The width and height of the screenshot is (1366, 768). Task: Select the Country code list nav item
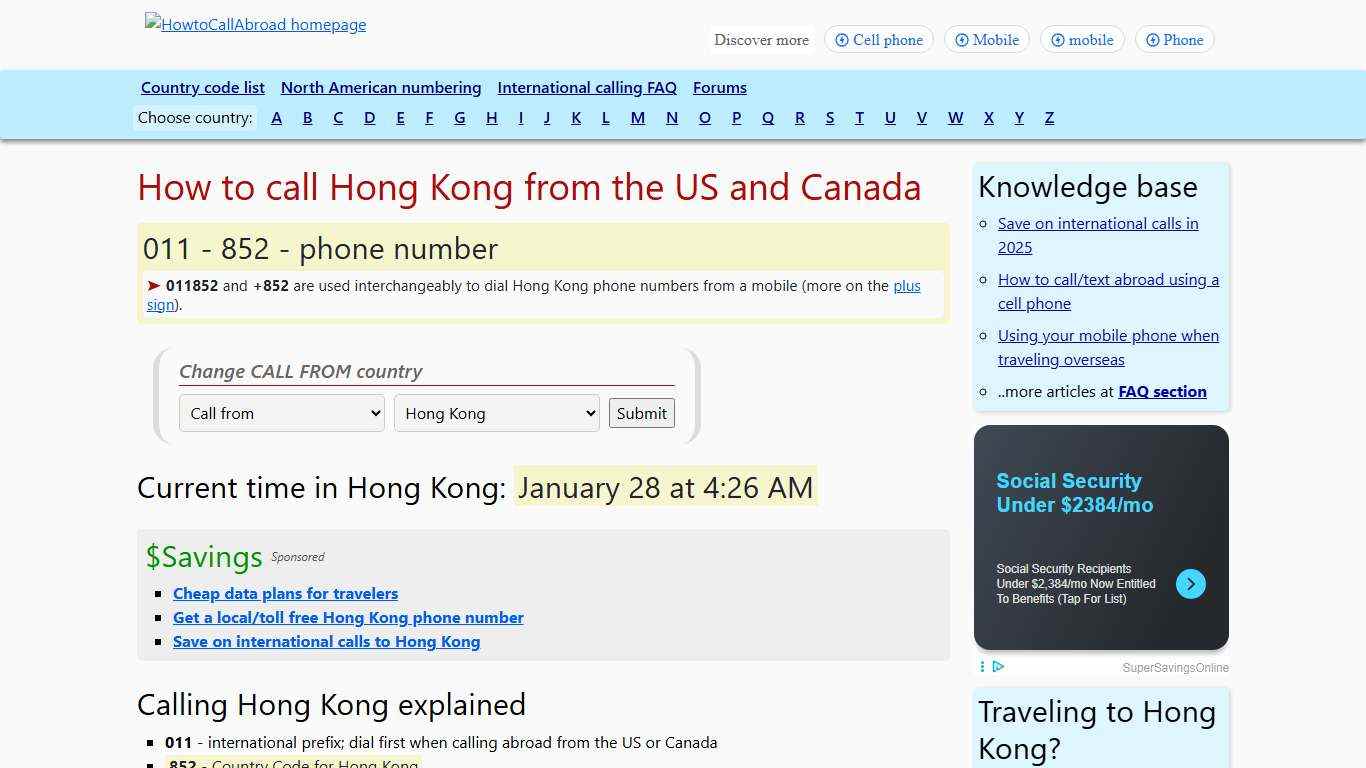pos(203,87)
